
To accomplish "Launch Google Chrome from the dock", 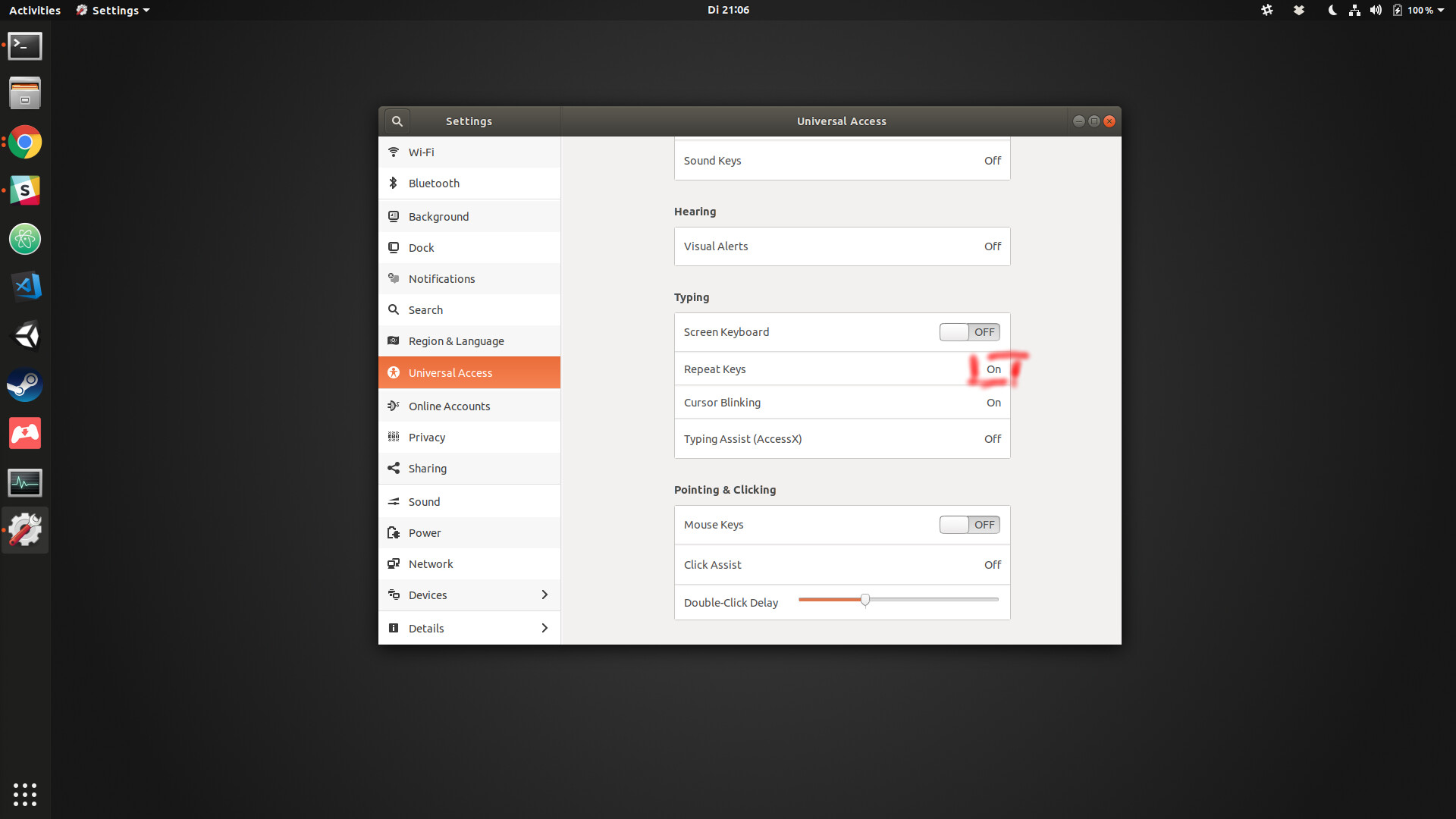I will pyautogui.click(x=25, y=142).
